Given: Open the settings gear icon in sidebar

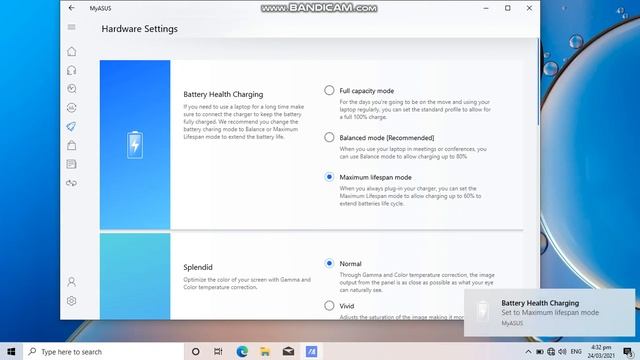Looking at the screenshot, I should pos(71,301).
